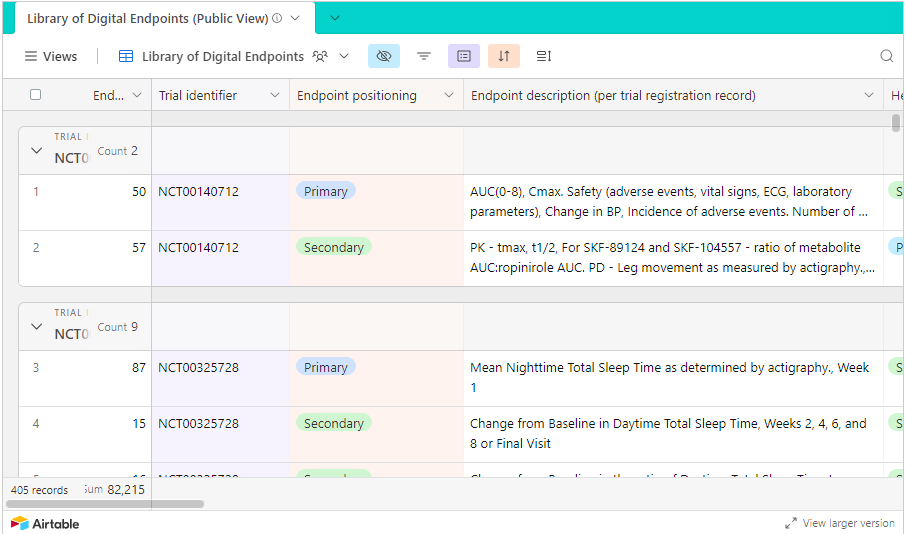Click row number 1

point(36,192)
